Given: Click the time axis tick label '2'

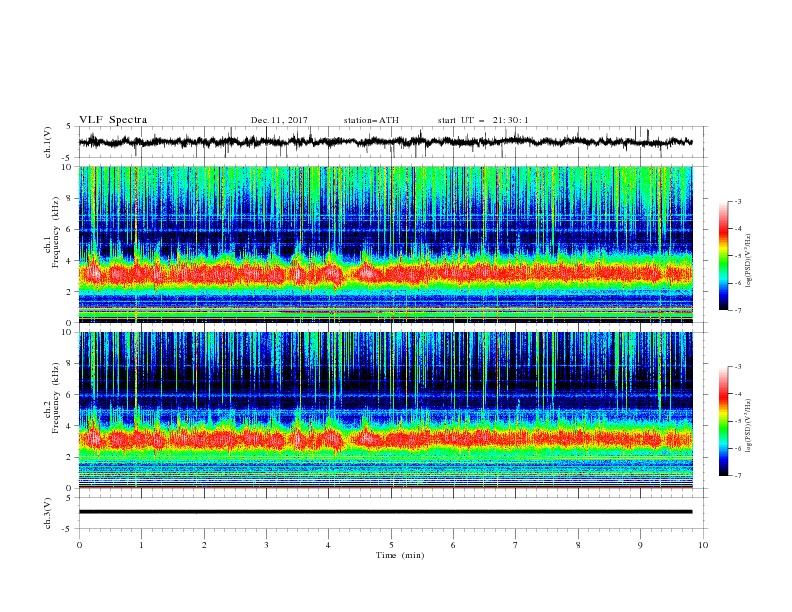Looking at the screenshot, I should point(204,545).
